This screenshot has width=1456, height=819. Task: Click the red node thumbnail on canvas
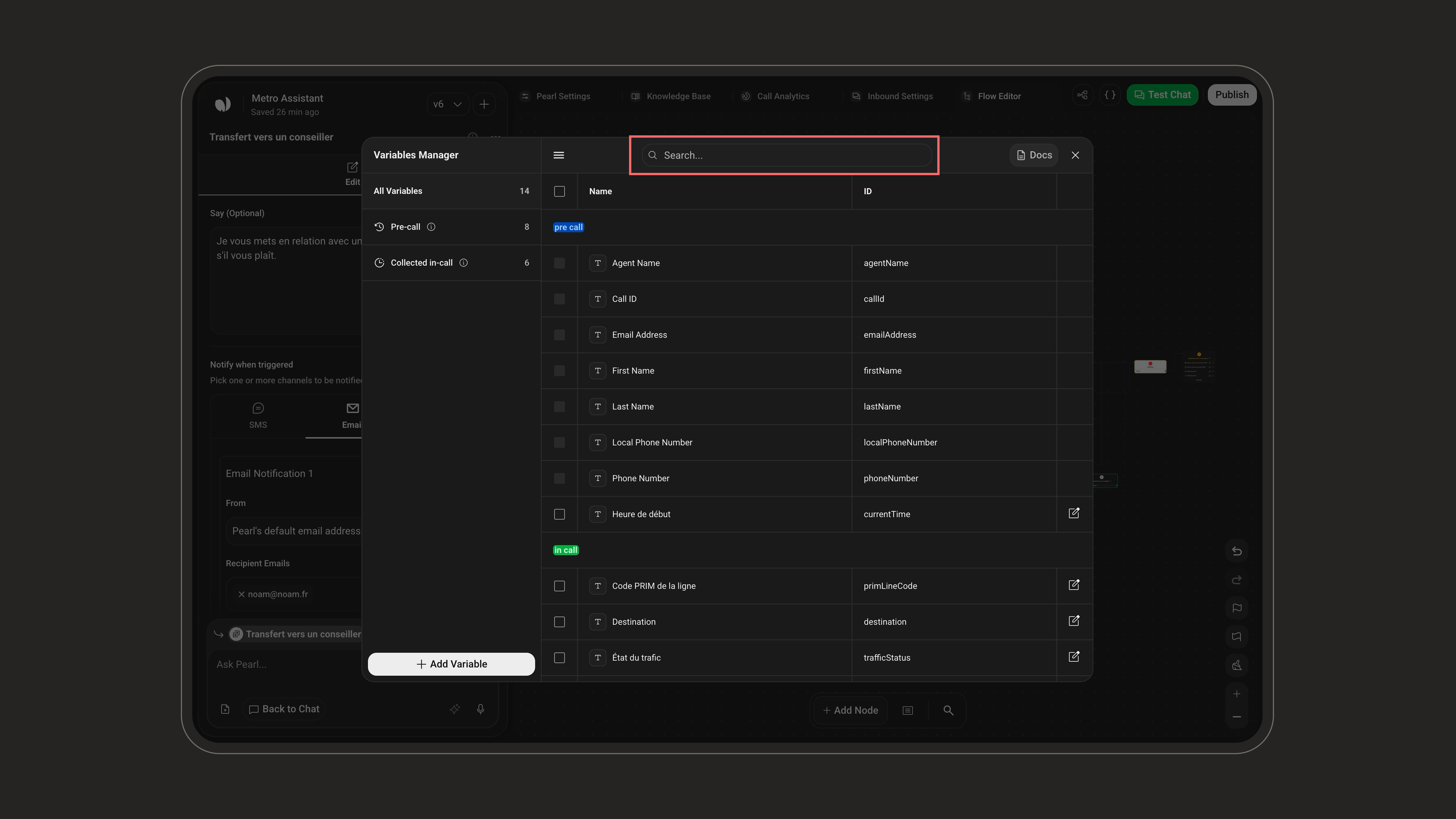1150,366
